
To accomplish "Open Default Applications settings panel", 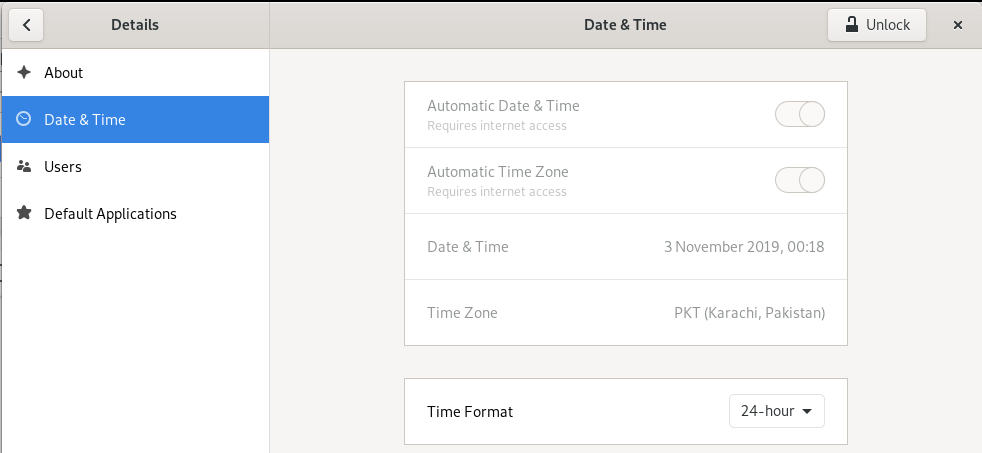I will pyautogui.click(x=110, y=214).
